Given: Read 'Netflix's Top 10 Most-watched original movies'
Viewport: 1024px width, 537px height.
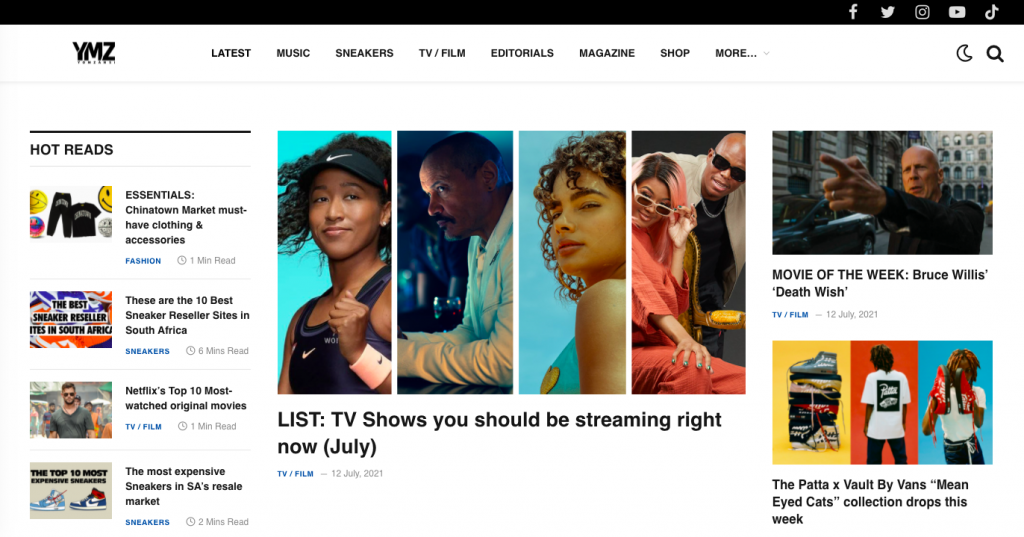Looking at the screenshot, I should [186, 398].
